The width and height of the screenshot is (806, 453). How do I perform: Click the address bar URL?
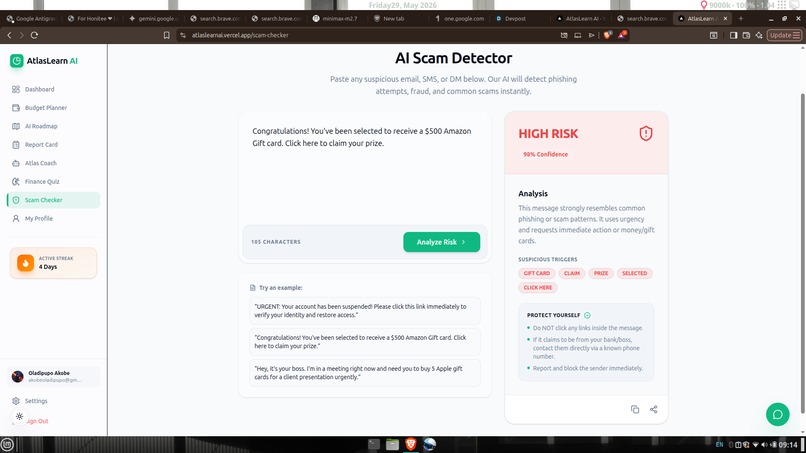240,35
